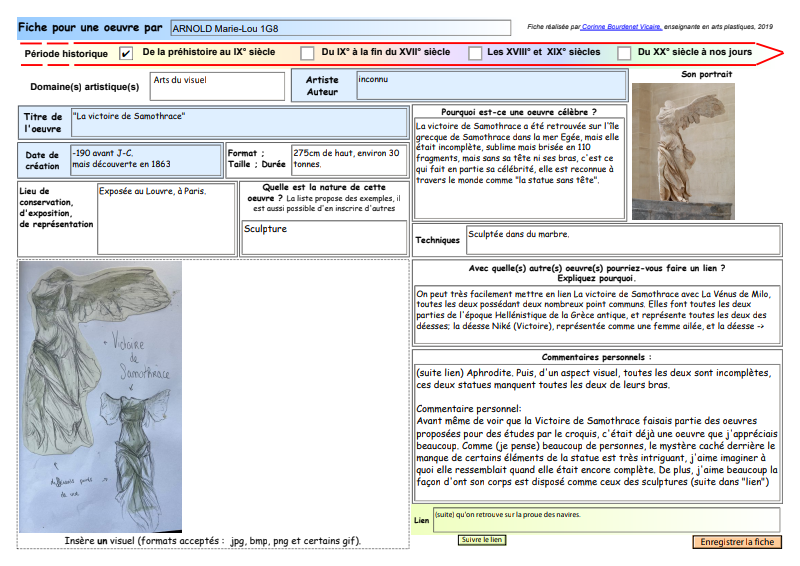Select the pencil sketch of the Victoire de Samothrace
800x566 pixels.
pos(100,397)
